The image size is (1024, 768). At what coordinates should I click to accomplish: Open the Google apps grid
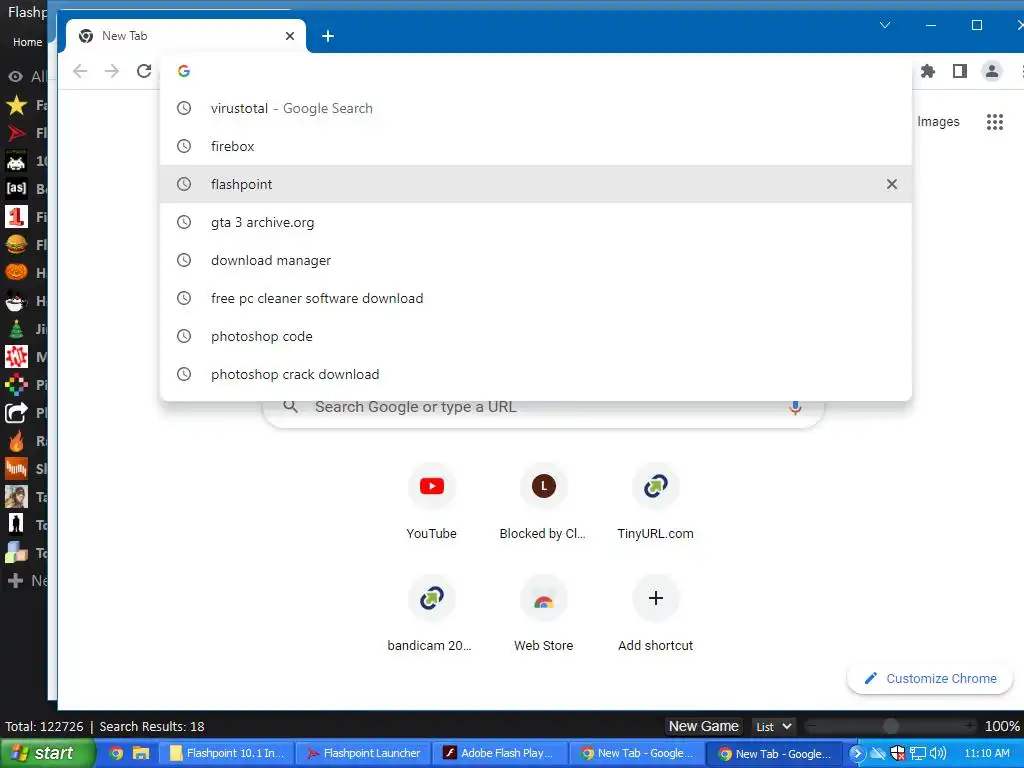tap(995, 121)
